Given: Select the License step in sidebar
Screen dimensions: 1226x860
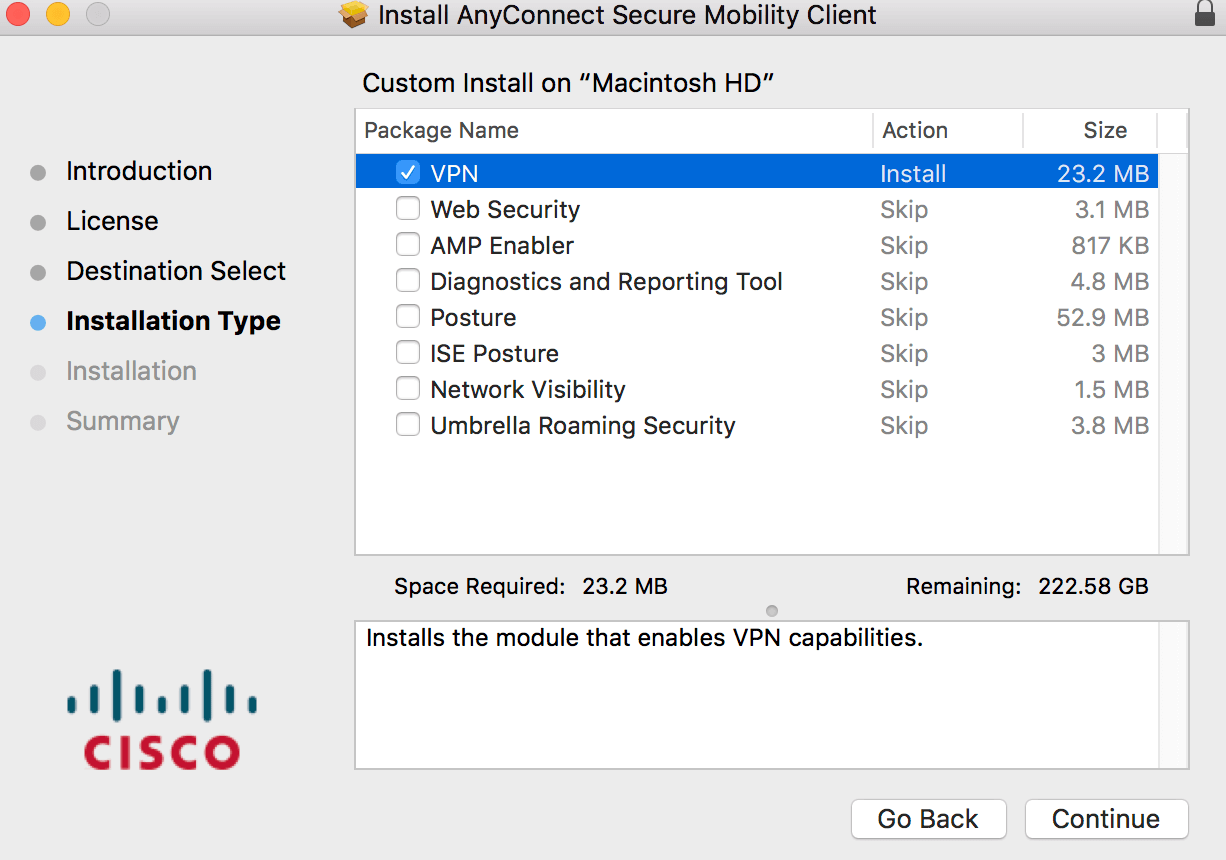Looking at the screenshot, I should coord(112,221).
